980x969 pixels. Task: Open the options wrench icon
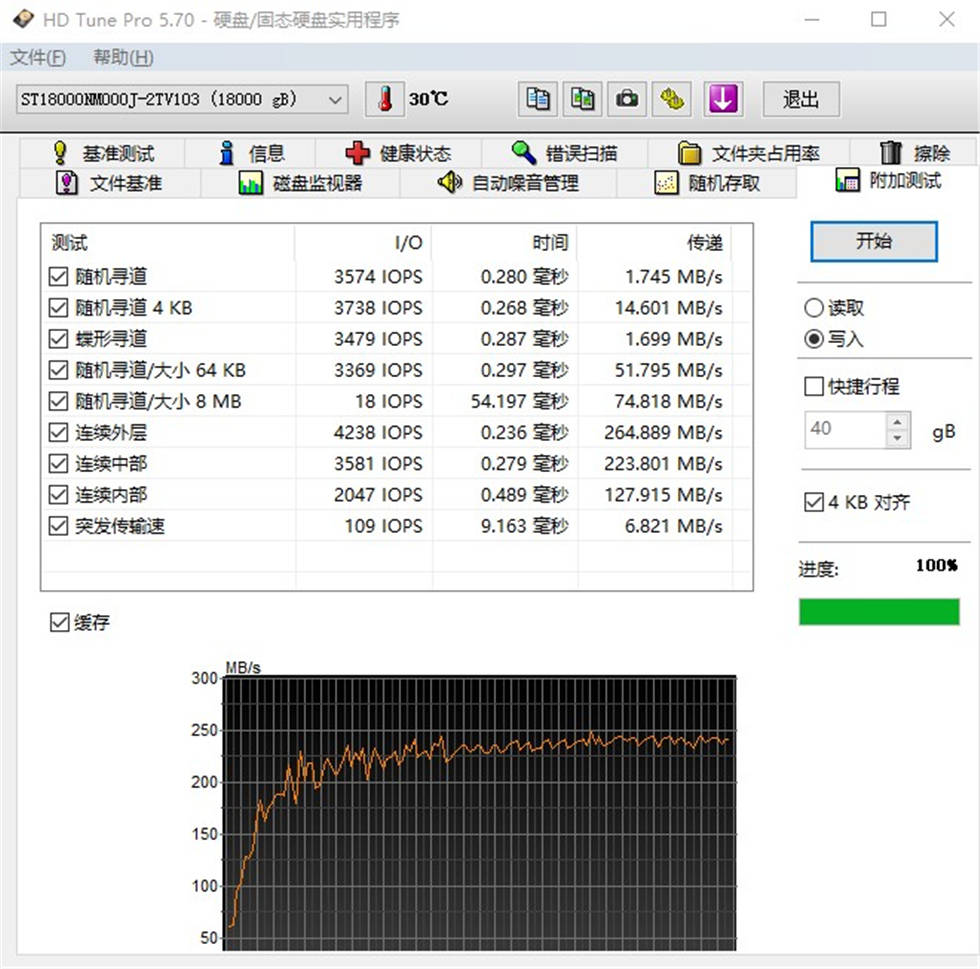pos(672,99)
